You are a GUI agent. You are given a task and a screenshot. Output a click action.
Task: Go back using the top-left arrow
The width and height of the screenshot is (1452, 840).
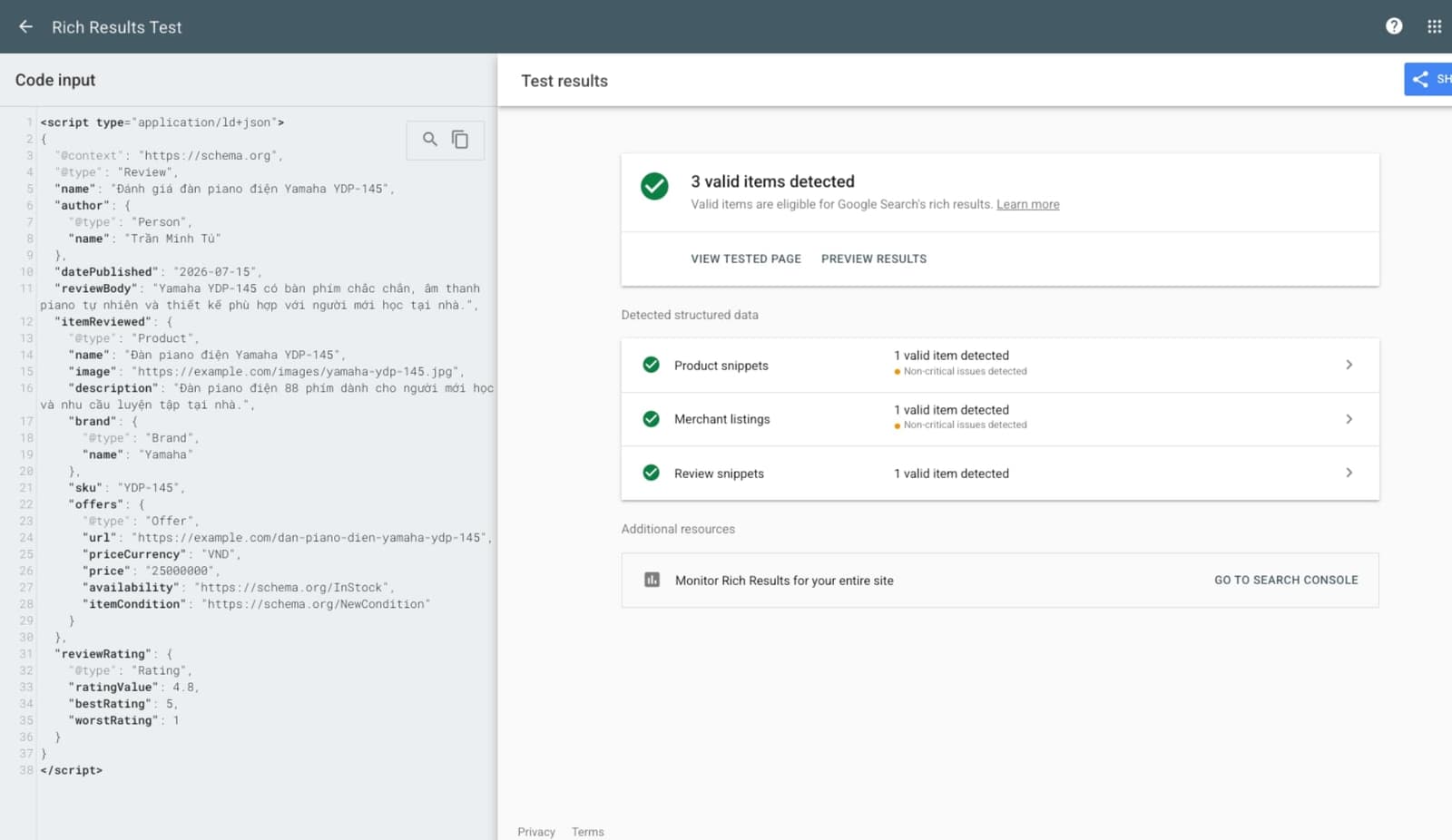tap(25, 26)
